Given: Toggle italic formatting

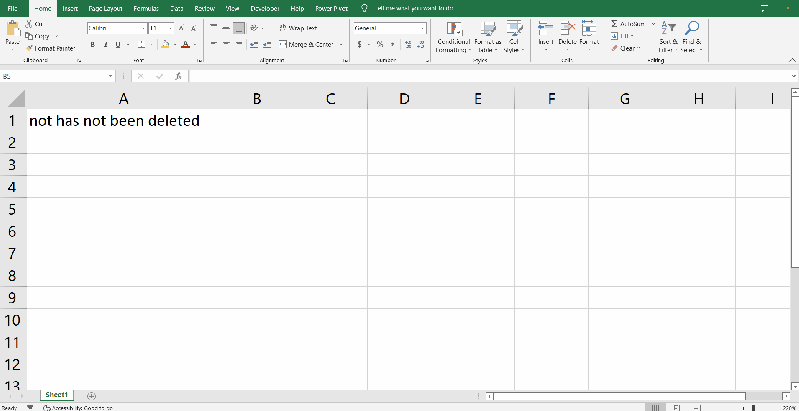Looking at the screenshot, I should pos(105,45).
